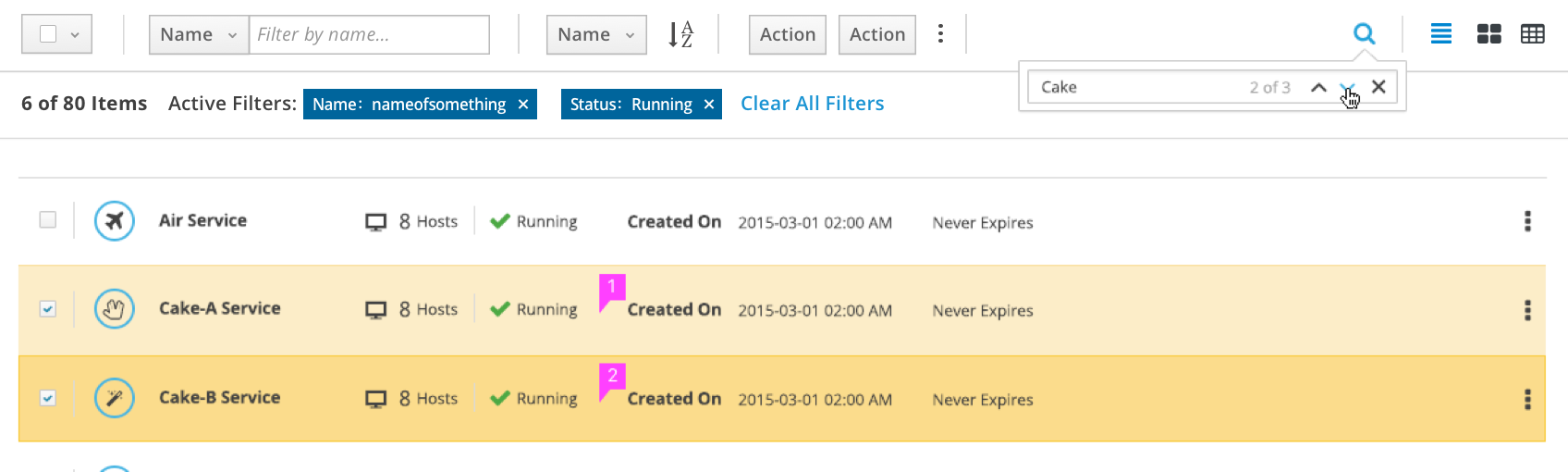Screen dimensions: 1568x472
Task: Click Running checkmark in Cake-A Service row
Action: pos(500,309)
